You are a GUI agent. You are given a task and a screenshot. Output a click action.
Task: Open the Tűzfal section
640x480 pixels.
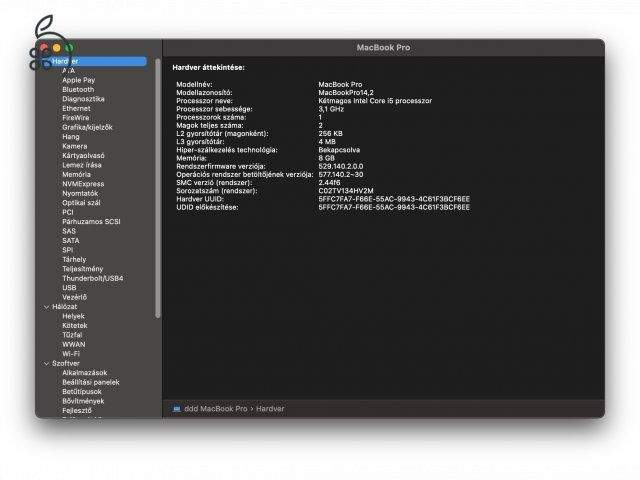[x=72, y=335]
